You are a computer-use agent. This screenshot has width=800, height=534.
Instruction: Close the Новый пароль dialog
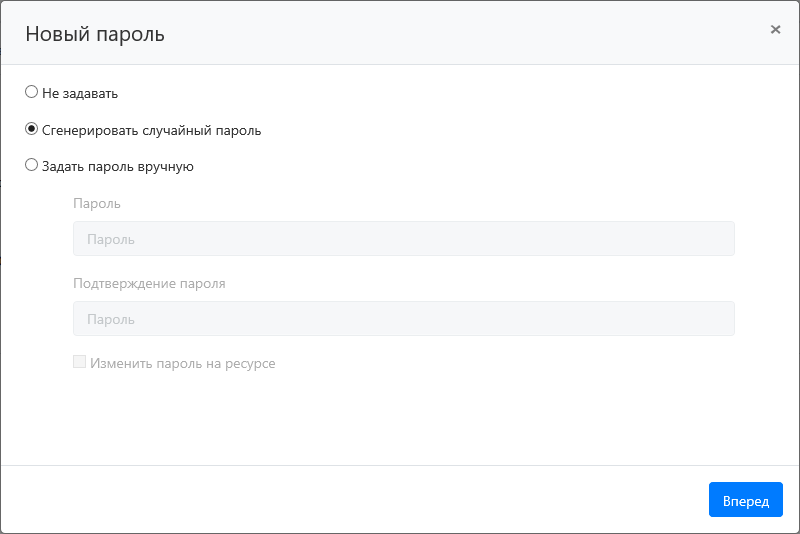click(775, 30)
